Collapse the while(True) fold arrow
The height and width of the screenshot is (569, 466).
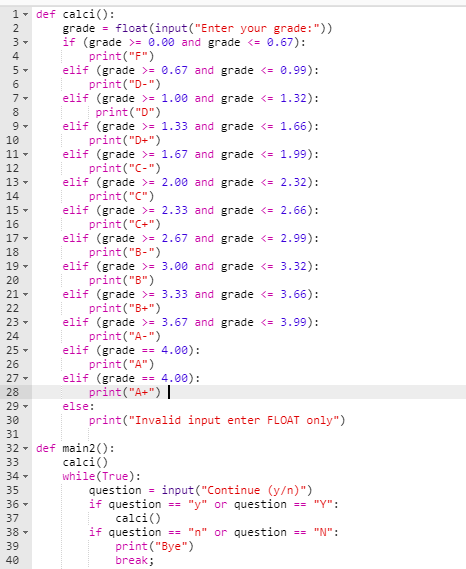pos(25,476)
